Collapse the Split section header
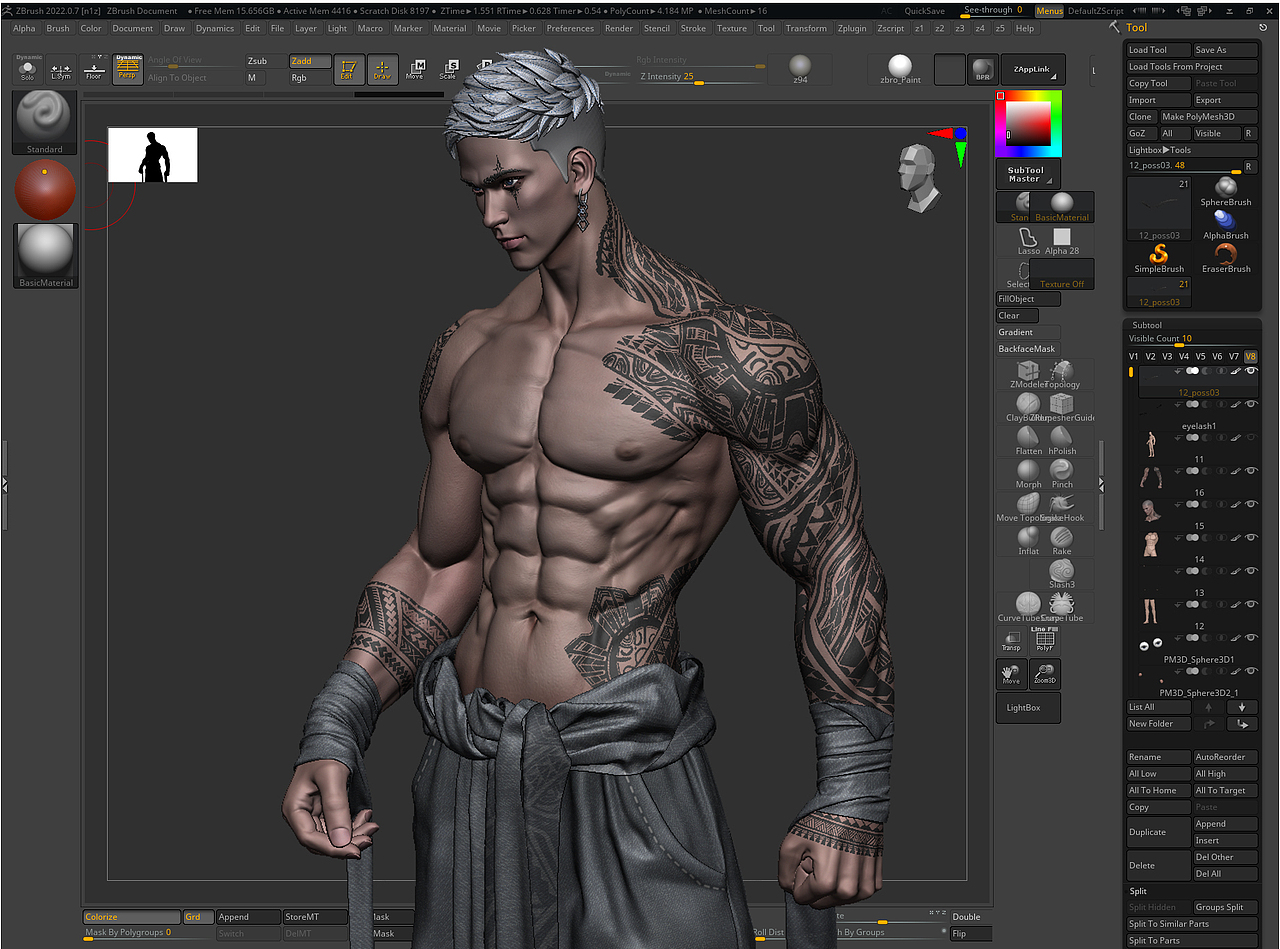This screenshot has height=949, width=1280. [x=1138, y=891]
